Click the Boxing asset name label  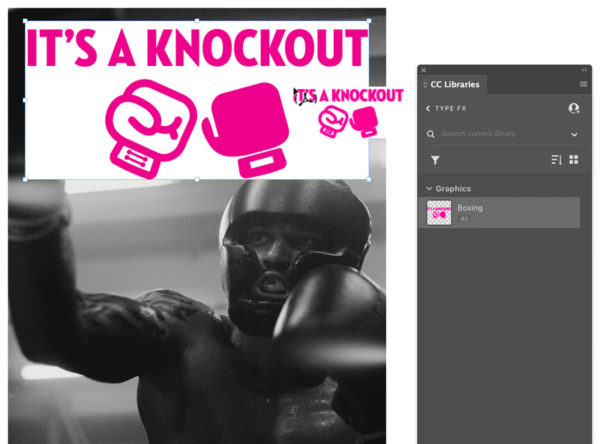(470, 208)
